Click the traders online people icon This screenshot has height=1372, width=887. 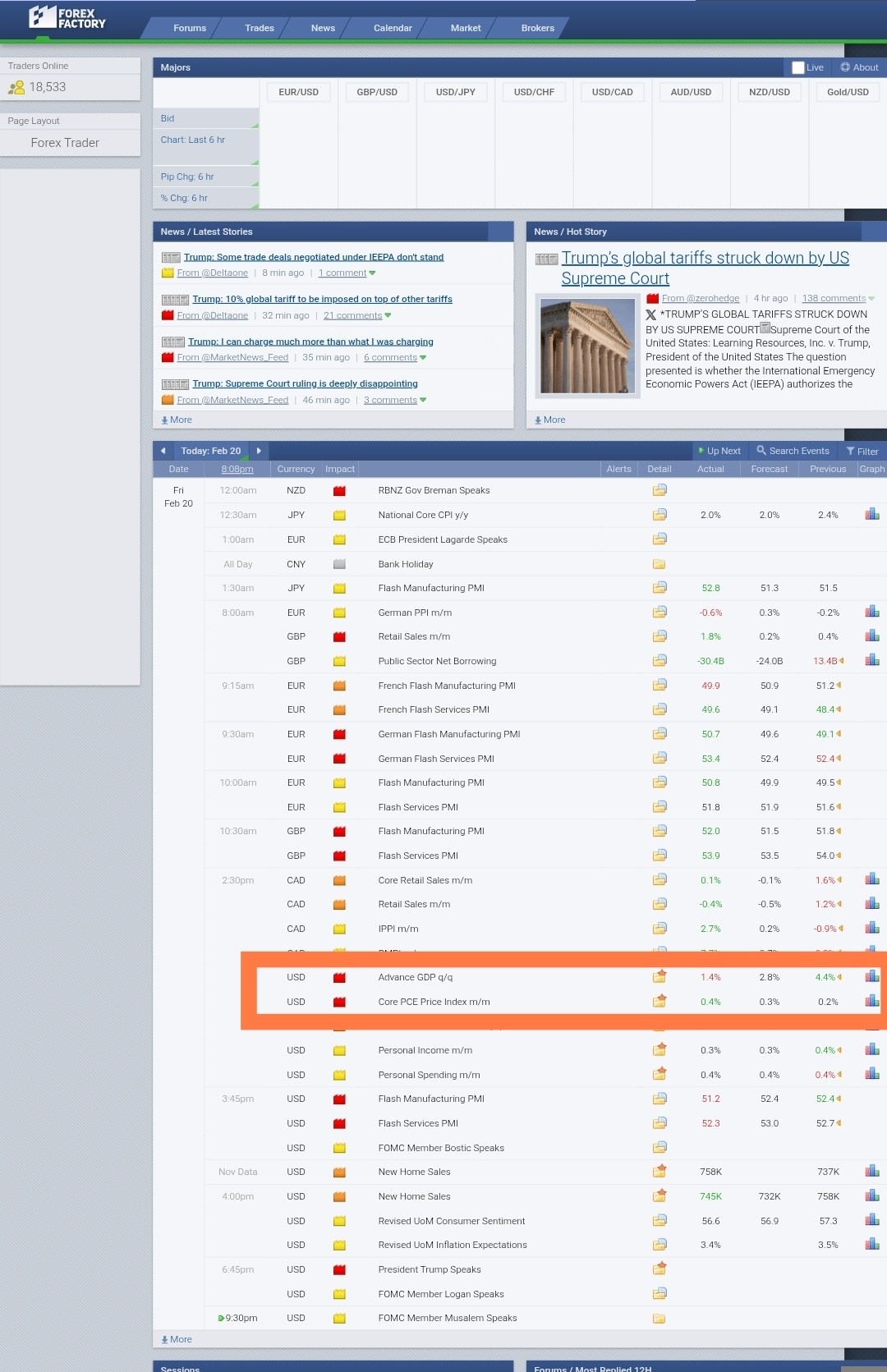pyautogui.click(x=16, y=87)
